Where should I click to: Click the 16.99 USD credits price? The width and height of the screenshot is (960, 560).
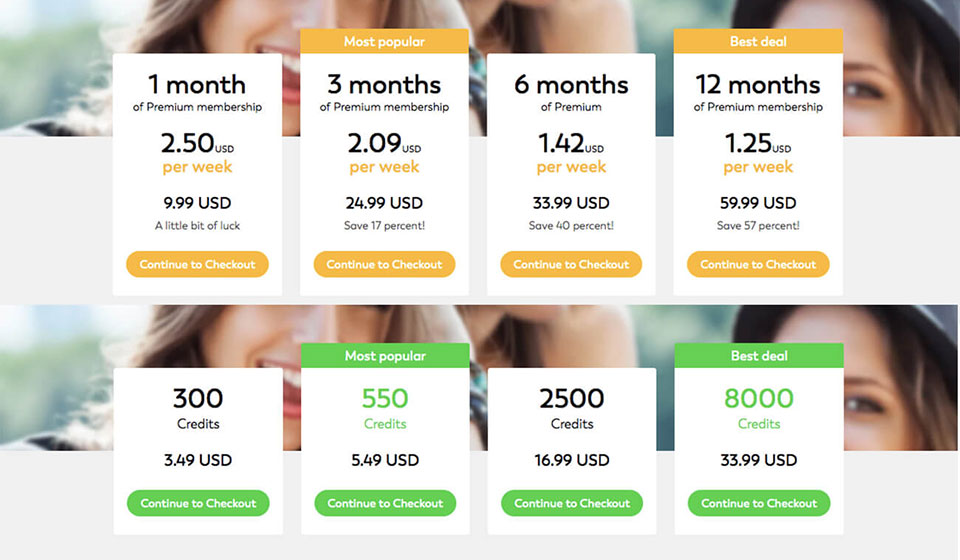pyautogui.click(x=572, y=460)
